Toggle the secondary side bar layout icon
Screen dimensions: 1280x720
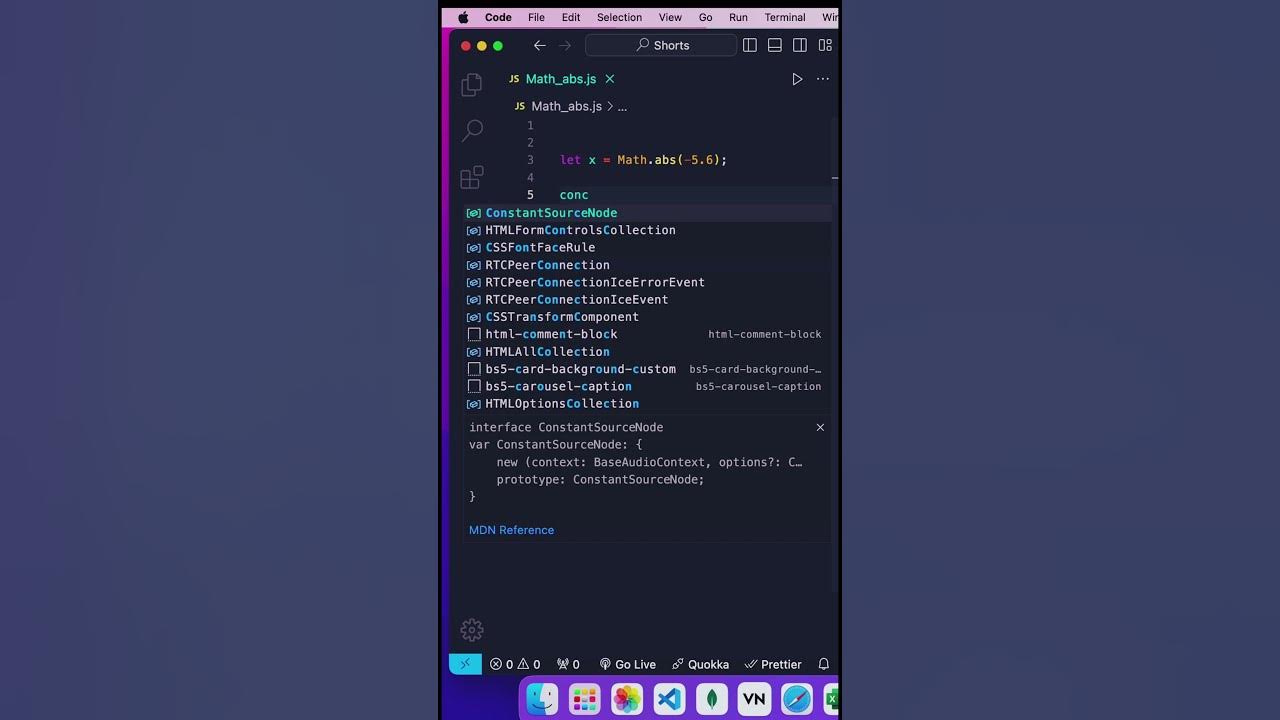pyautogui.click(x=800, y=45)
